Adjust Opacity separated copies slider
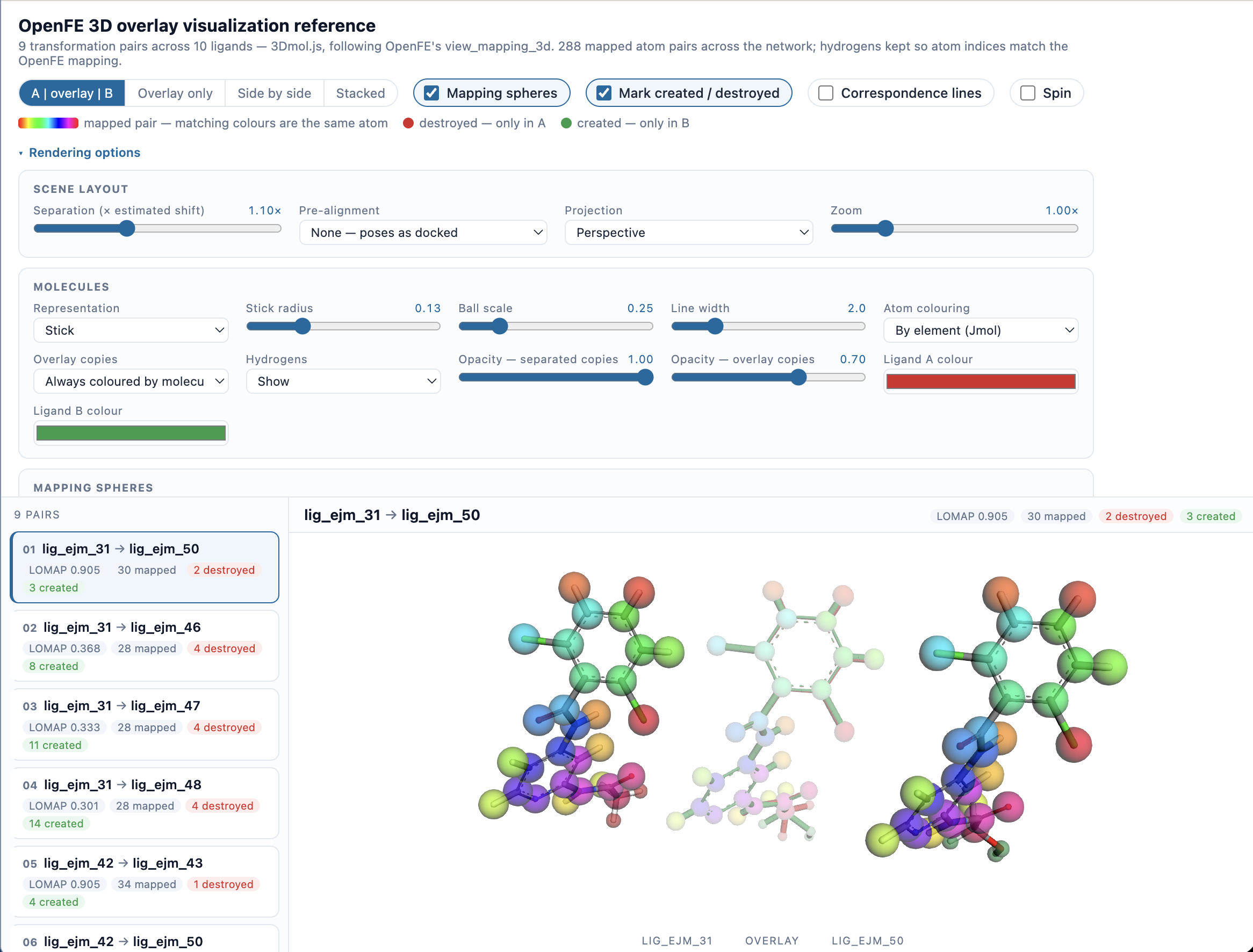The height and width of the screenshot is (952, 1253). (556, 377)
